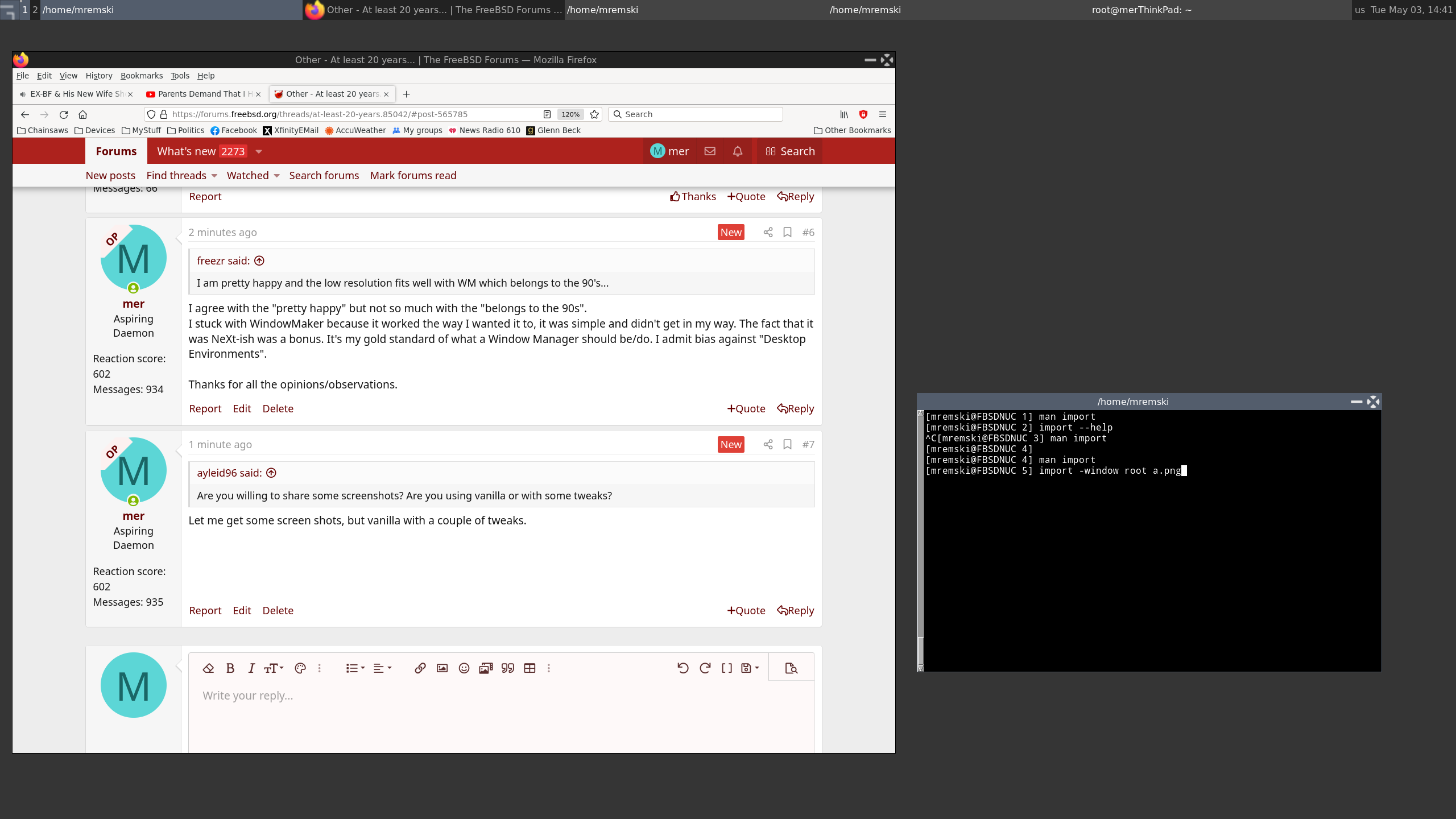
Task: Open the text color palette in the editor
Action: [x=300, y=668]
